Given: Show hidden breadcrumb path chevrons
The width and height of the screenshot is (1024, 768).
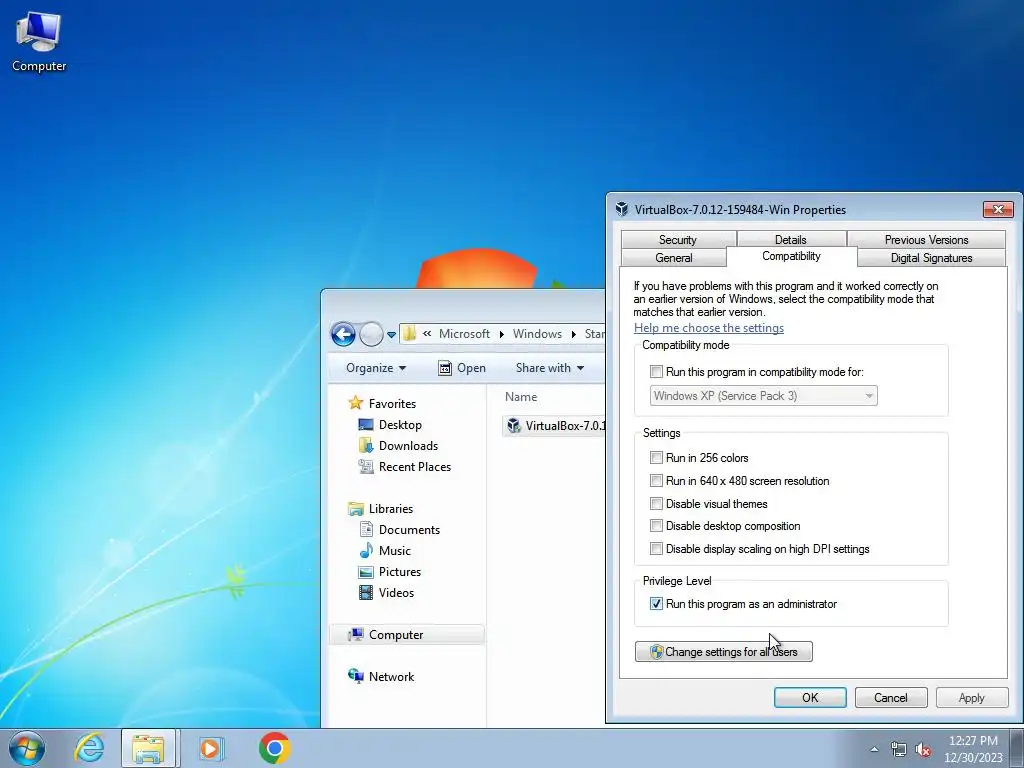Looking at the screenshot, I should tap(427, 334).
